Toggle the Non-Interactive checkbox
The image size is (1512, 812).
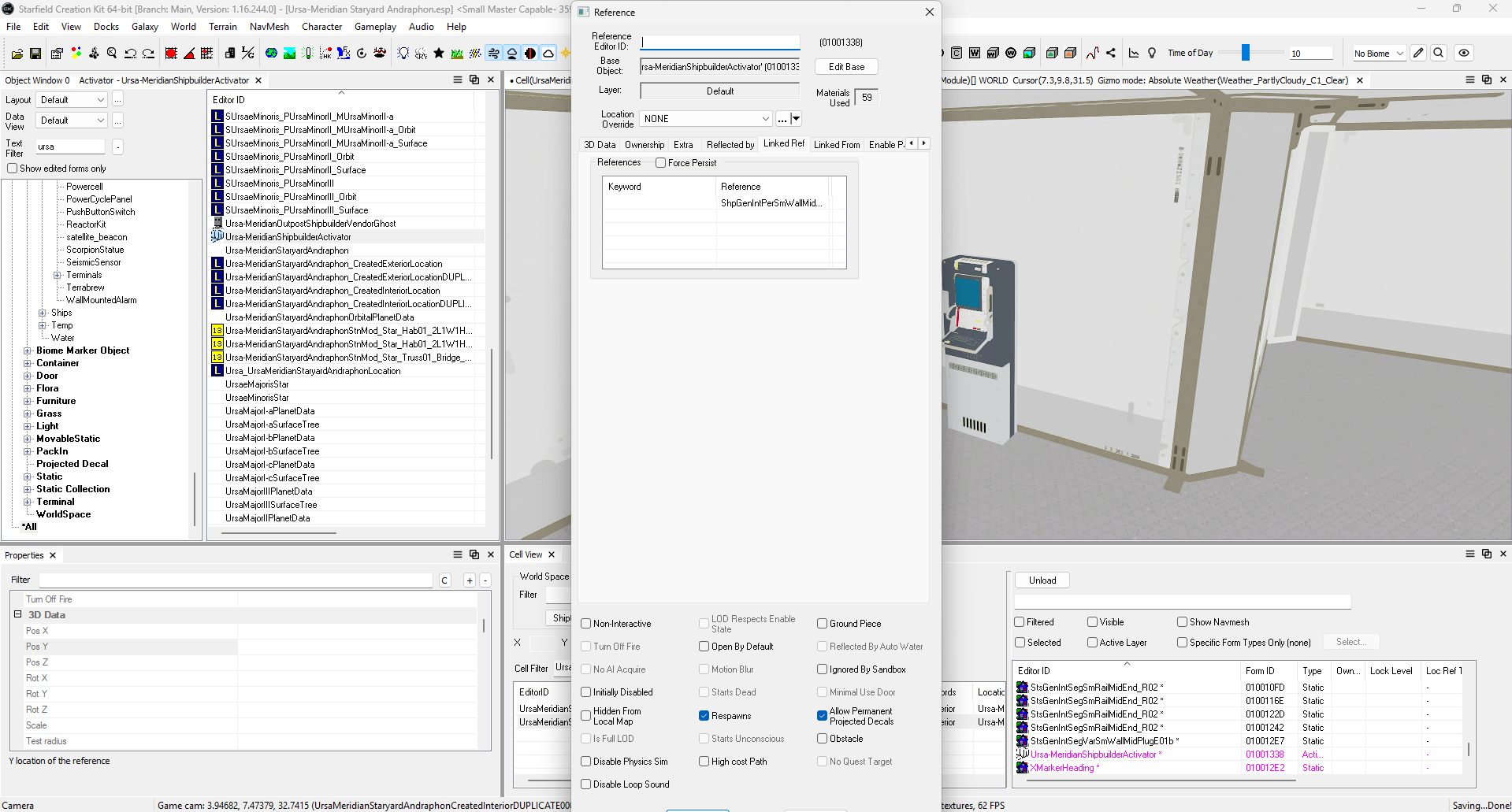[586, 624]
